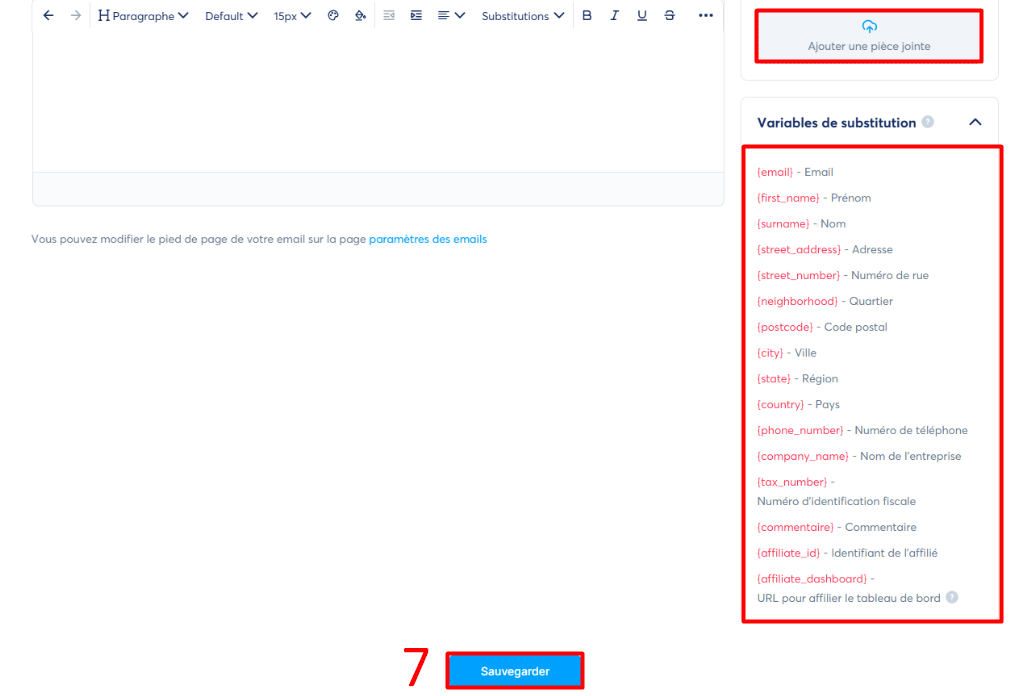Viewport: 1030px width, 696px height.
Task: Toggle strikethrough formatting
Action: [x=669, y=15]
